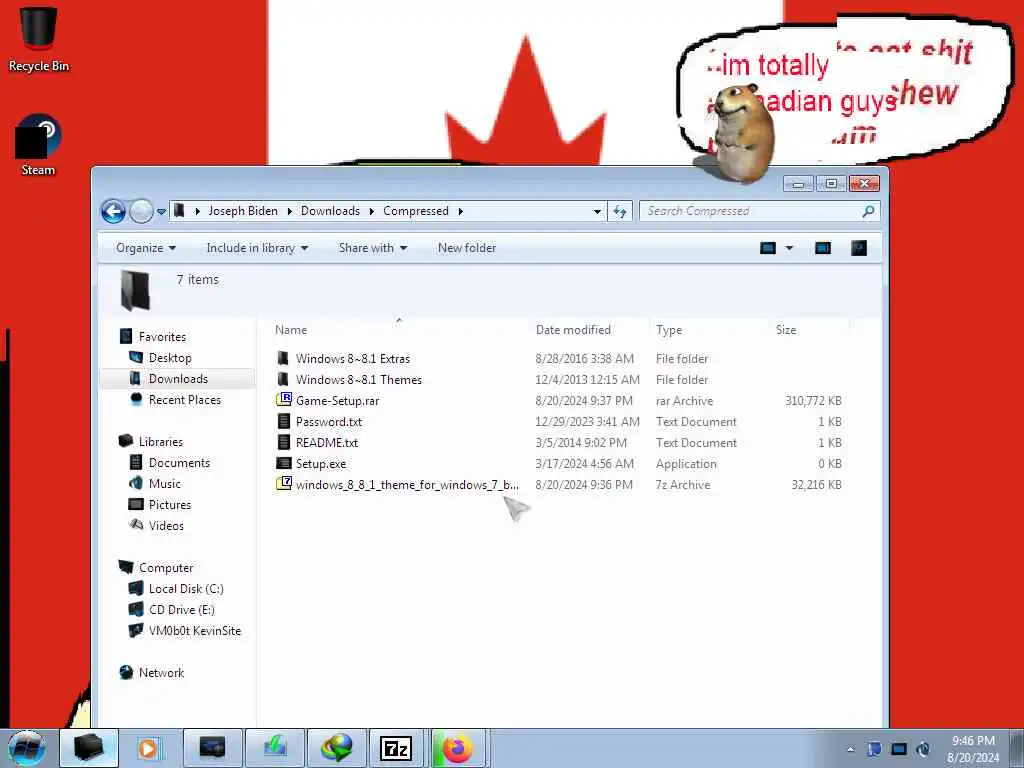The height and width of the screenshot is (768, 1024).
Task: Open the media player taskbar icon
Action: coord(148,748)
